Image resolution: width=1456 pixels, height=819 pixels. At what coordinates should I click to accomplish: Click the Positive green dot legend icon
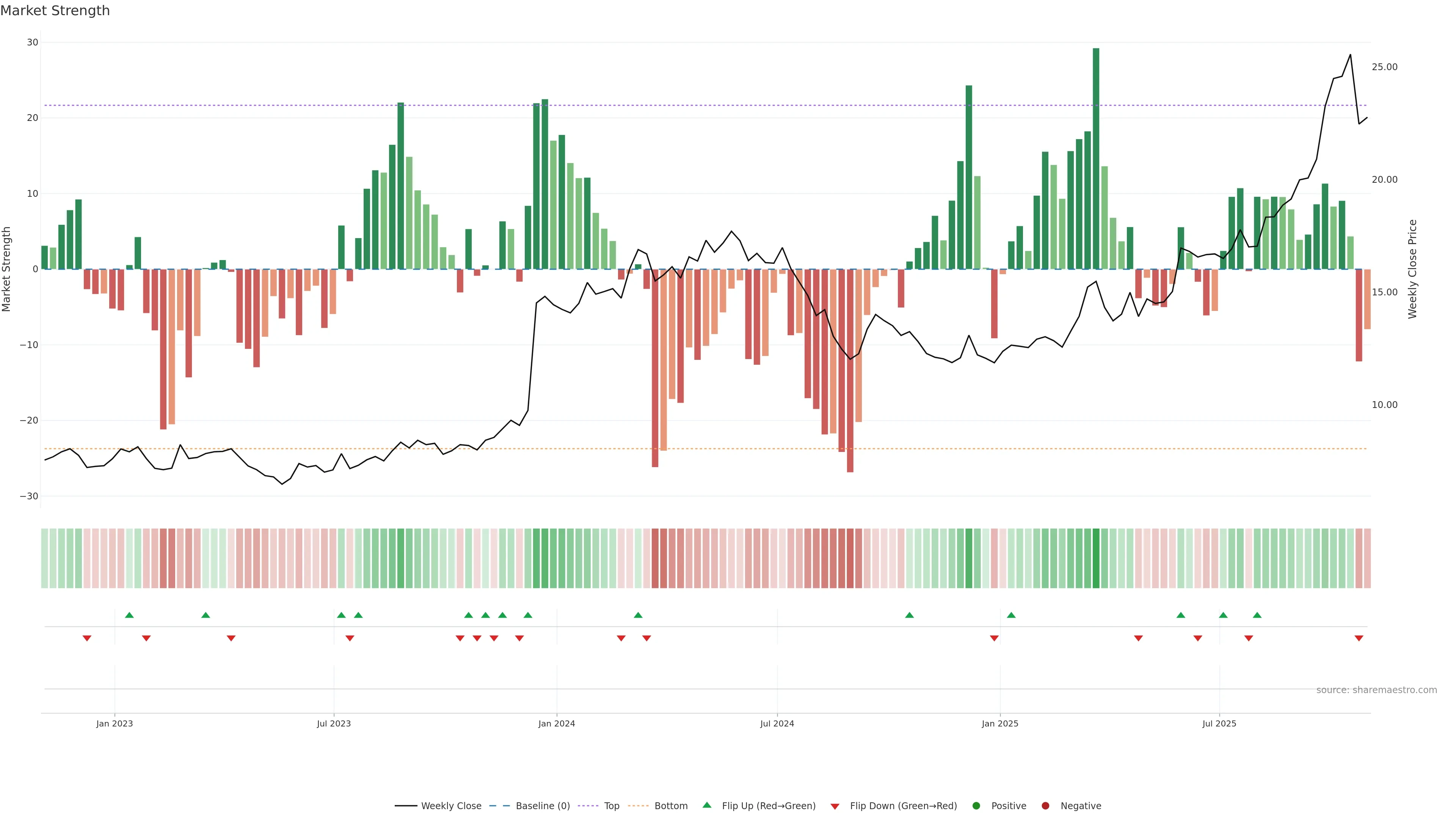(x=976, y=806)
